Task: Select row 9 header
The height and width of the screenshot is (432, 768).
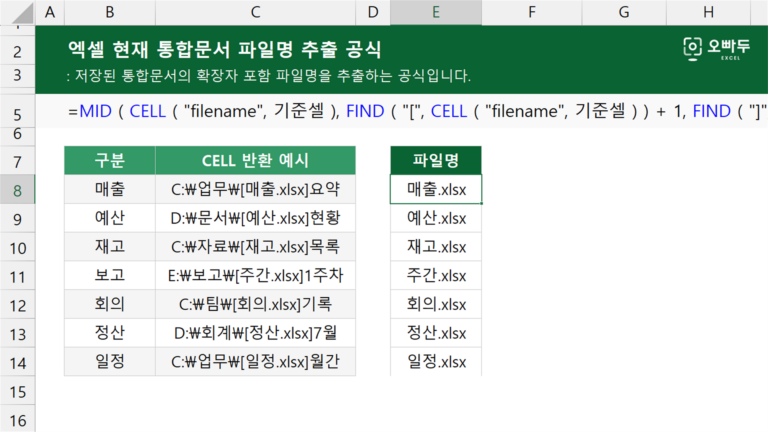Action: point(18,218)
